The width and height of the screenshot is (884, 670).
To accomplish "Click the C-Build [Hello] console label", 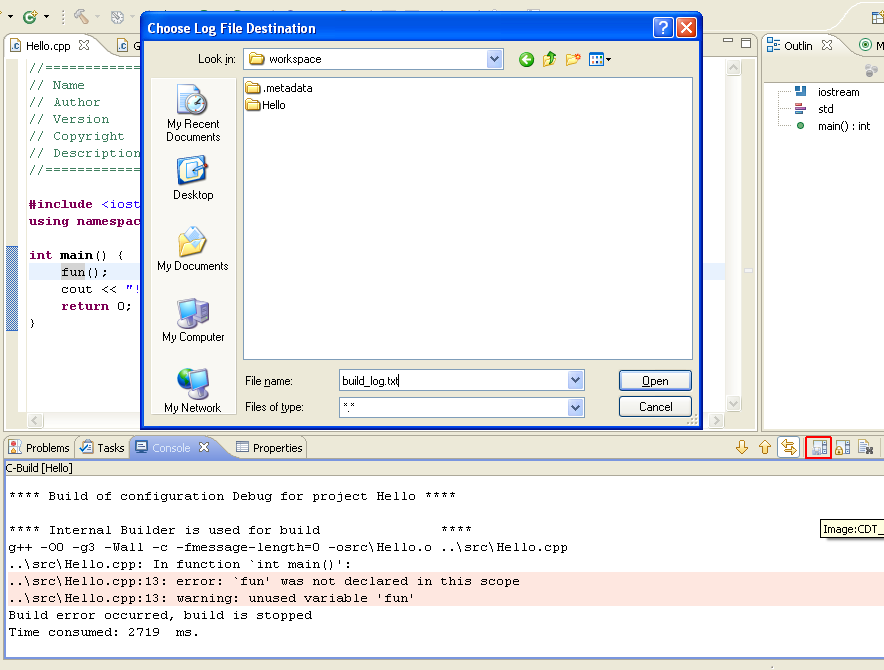I will click(39, 468).
